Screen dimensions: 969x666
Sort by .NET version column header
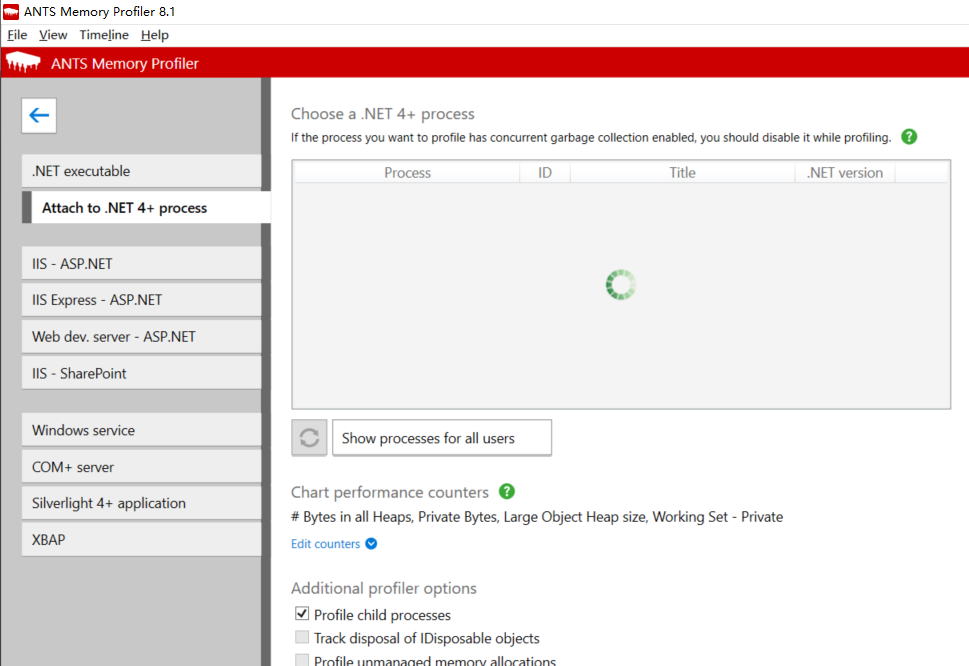pos(845,173)
